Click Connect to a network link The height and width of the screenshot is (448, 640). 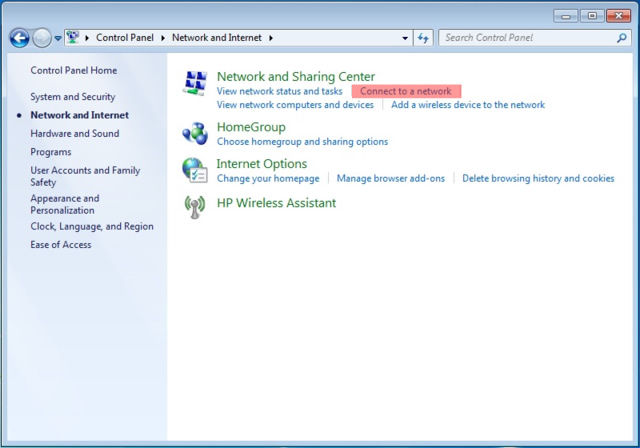pyautogui.click(x=406, y=91)
